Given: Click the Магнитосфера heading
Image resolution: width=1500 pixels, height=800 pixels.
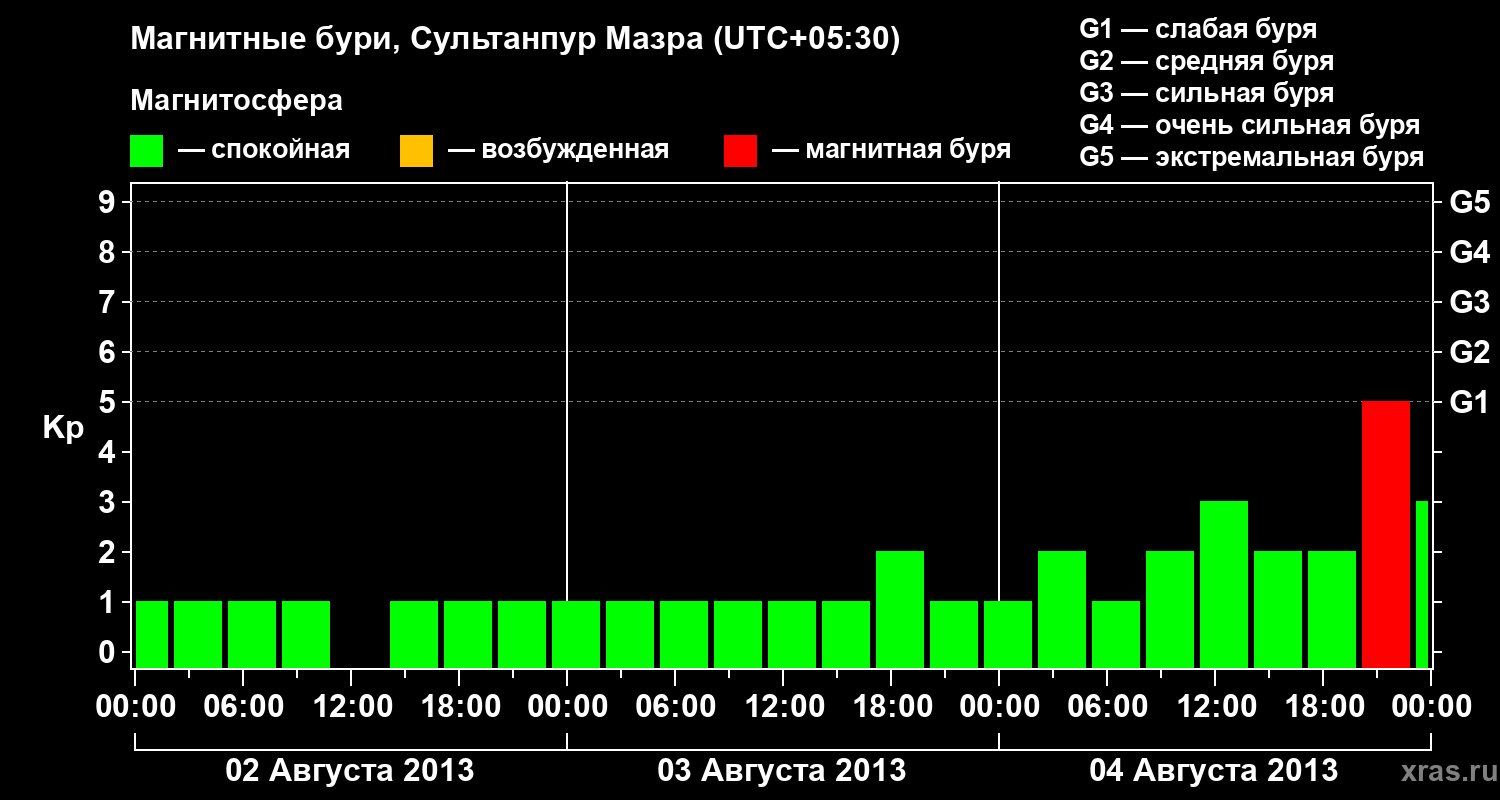Looking at the screenshot, I should point(236,101).
